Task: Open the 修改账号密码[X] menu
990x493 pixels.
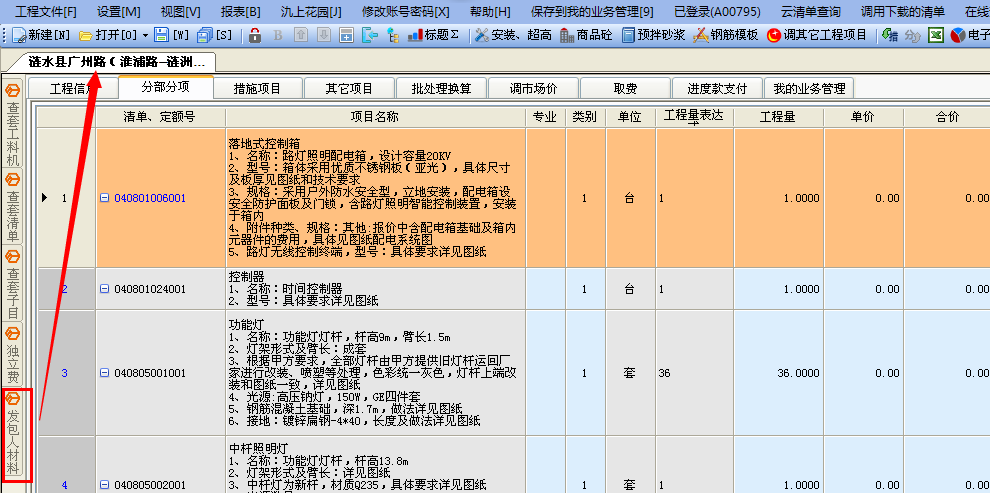Action: tap(406, 12)
